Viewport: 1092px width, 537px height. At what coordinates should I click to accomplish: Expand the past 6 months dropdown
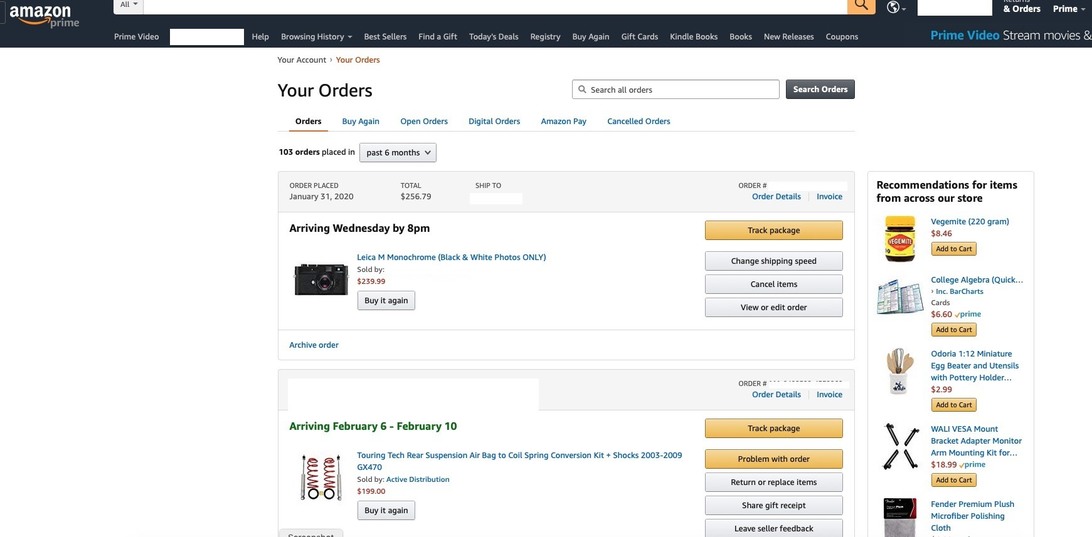(x=398, y=153)
